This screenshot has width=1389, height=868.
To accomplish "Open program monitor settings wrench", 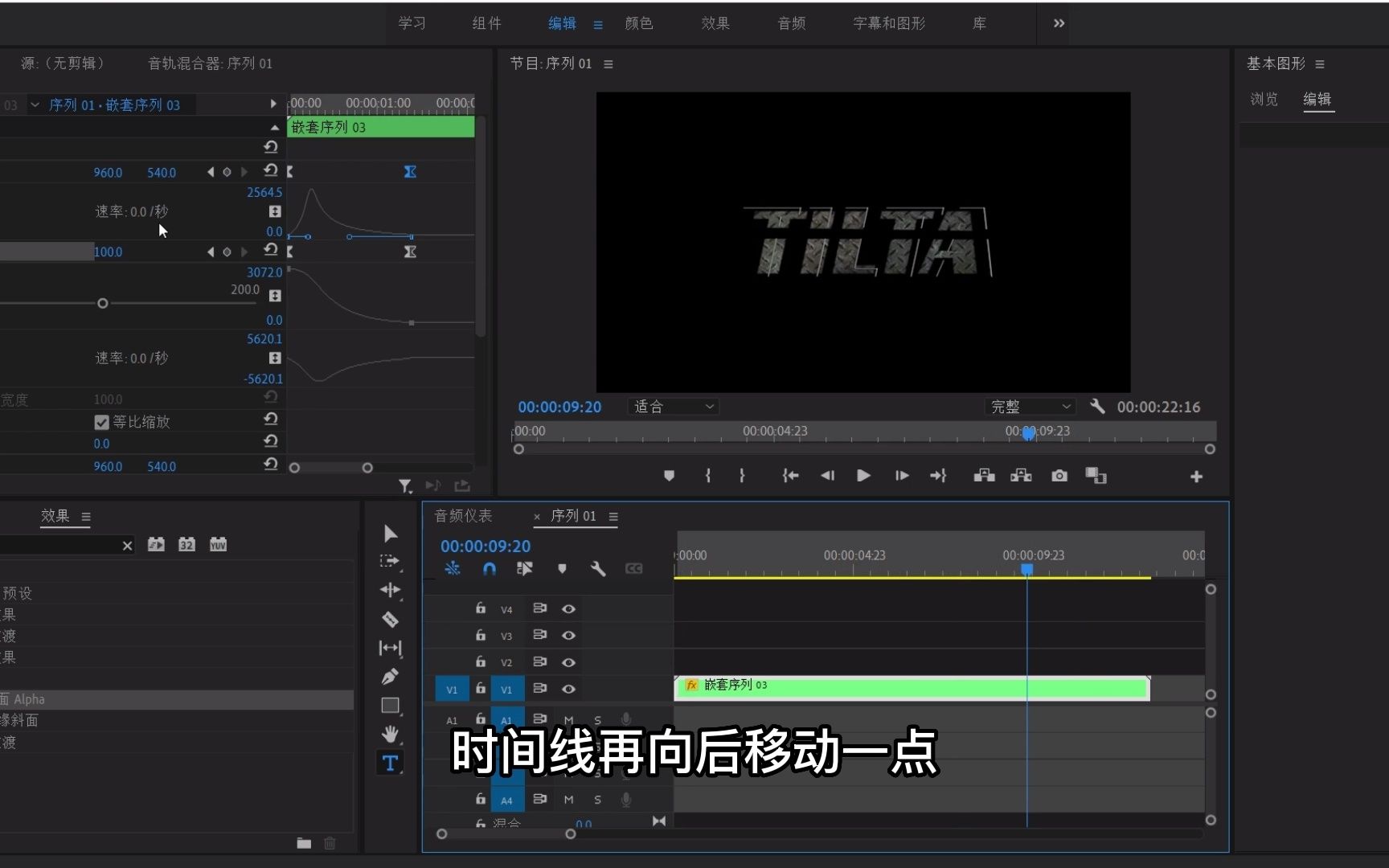I will 1097,407.
